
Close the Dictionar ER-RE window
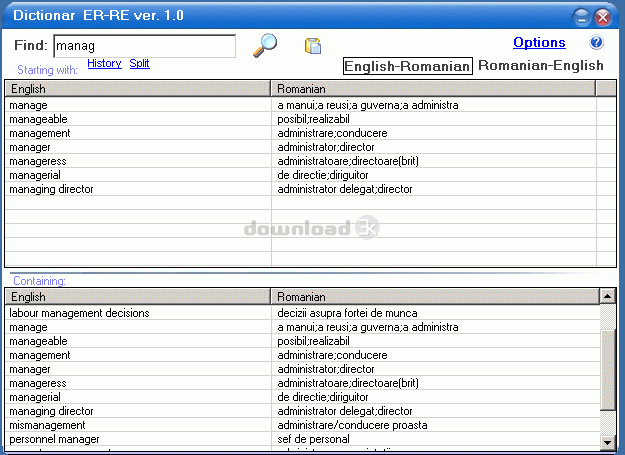(603, 17)
